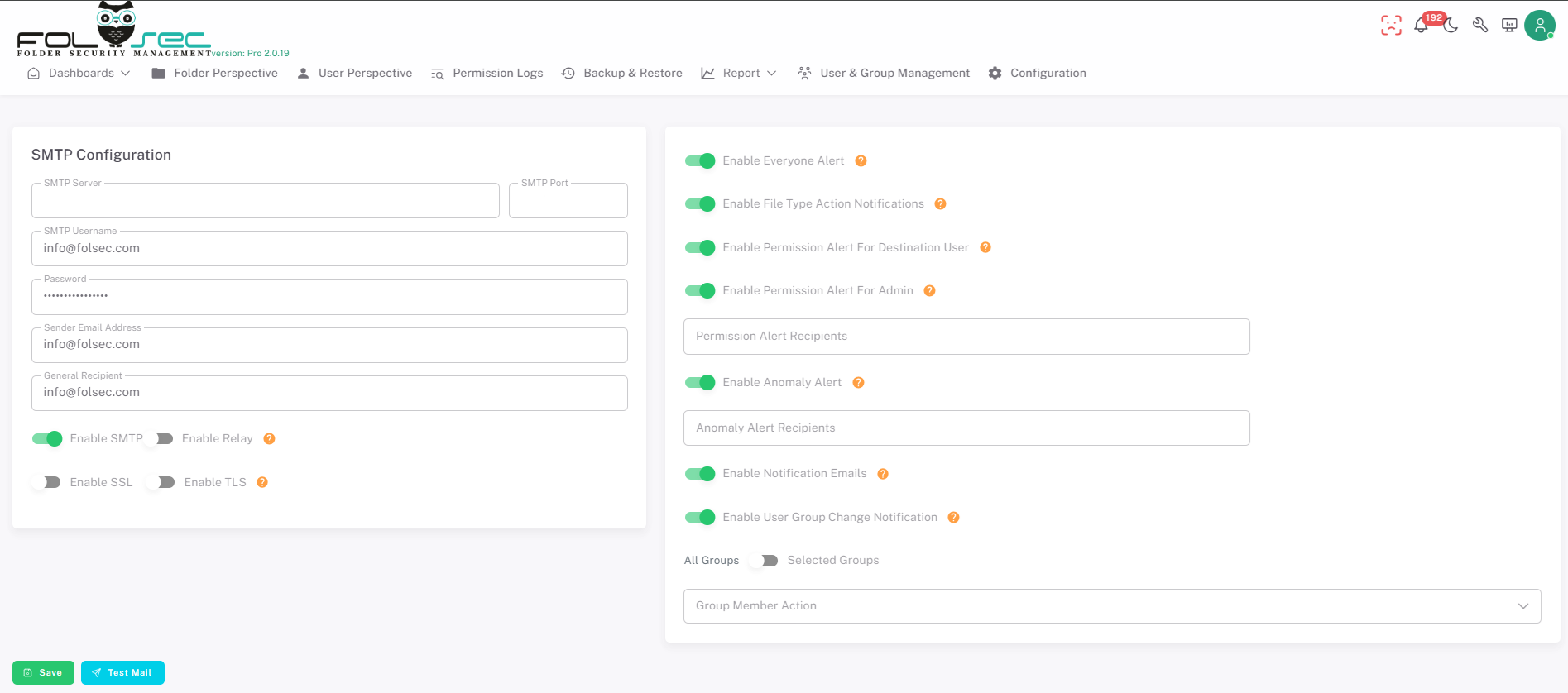The width and height of the screenshot is (1568, 693).
Task: Turn on the Enable SSL toggle
Action: click(x=47, y=482)
